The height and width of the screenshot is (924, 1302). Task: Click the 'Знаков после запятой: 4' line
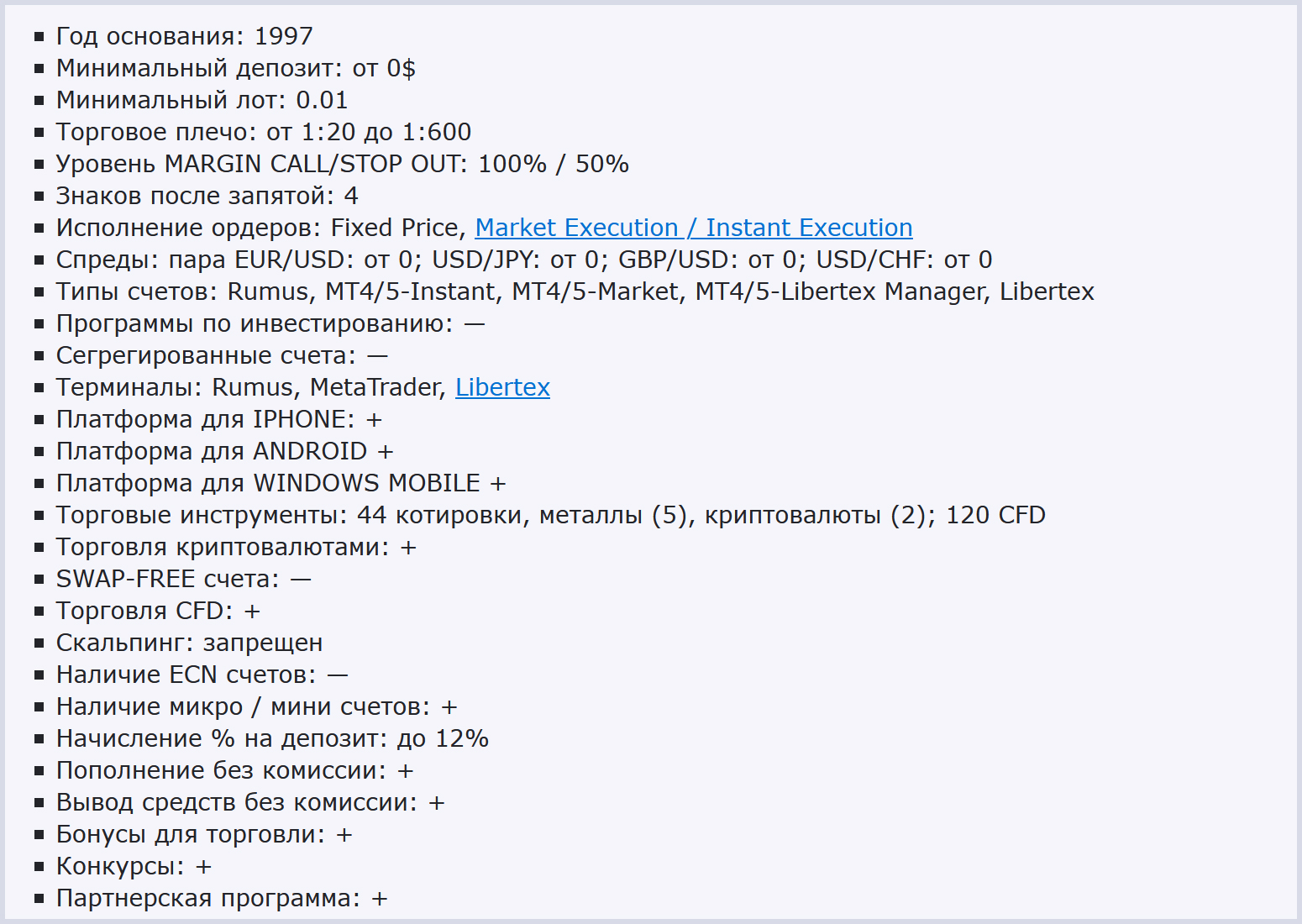[x=207, y=196]
